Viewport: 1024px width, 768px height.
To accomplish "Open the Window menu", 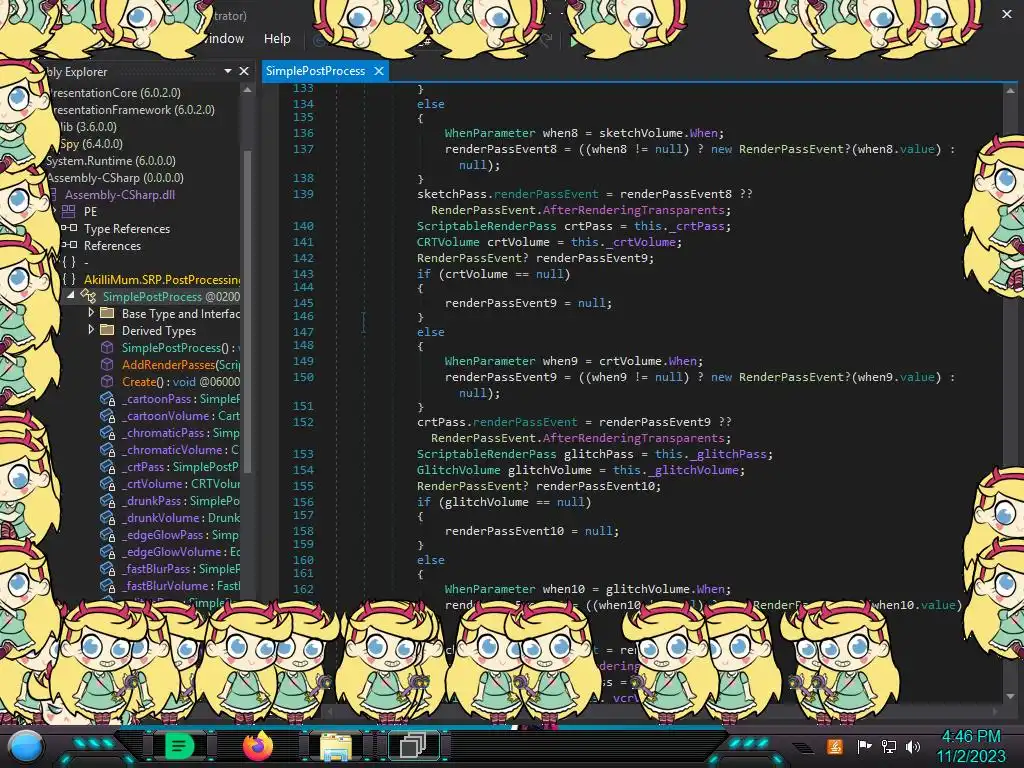I will [222, 39].
